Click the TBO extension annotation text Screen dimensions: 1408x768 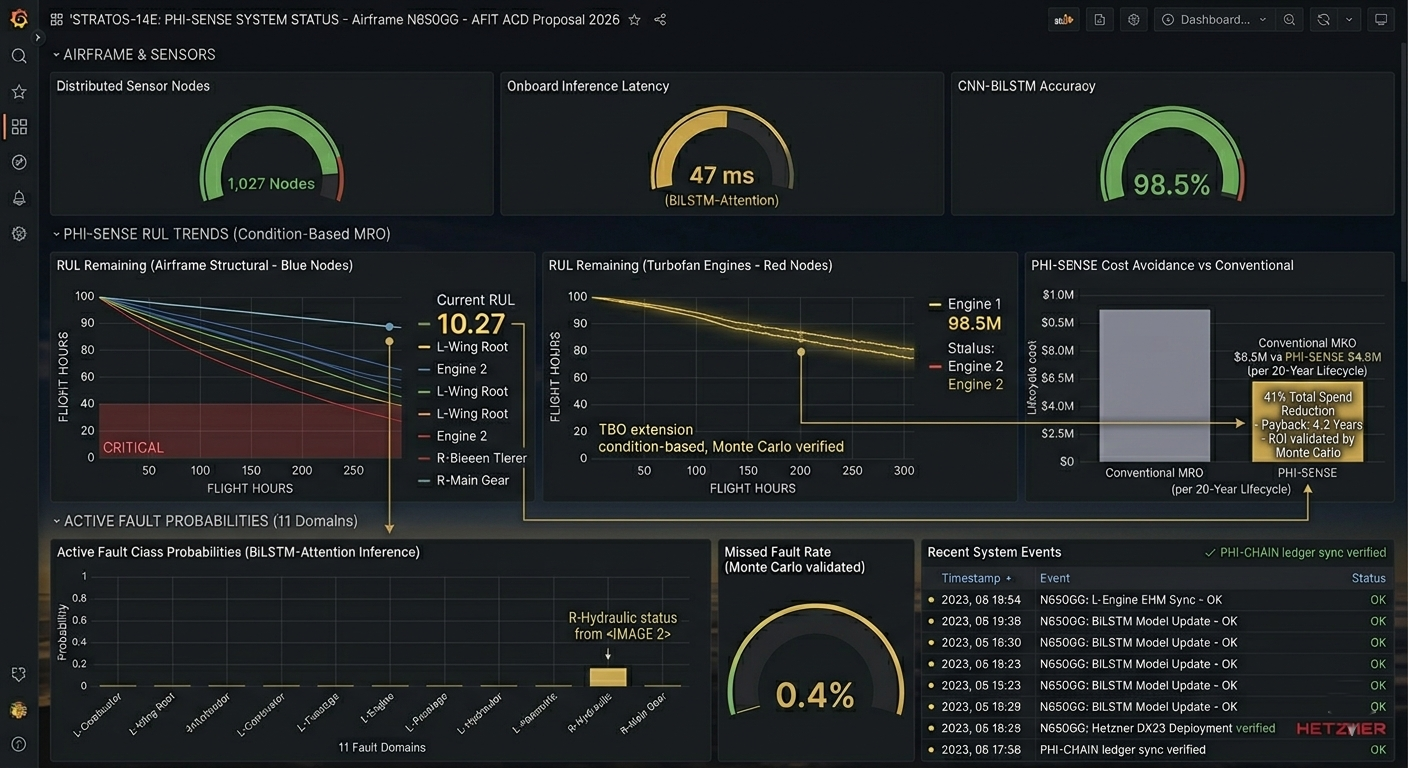[721, 438]
